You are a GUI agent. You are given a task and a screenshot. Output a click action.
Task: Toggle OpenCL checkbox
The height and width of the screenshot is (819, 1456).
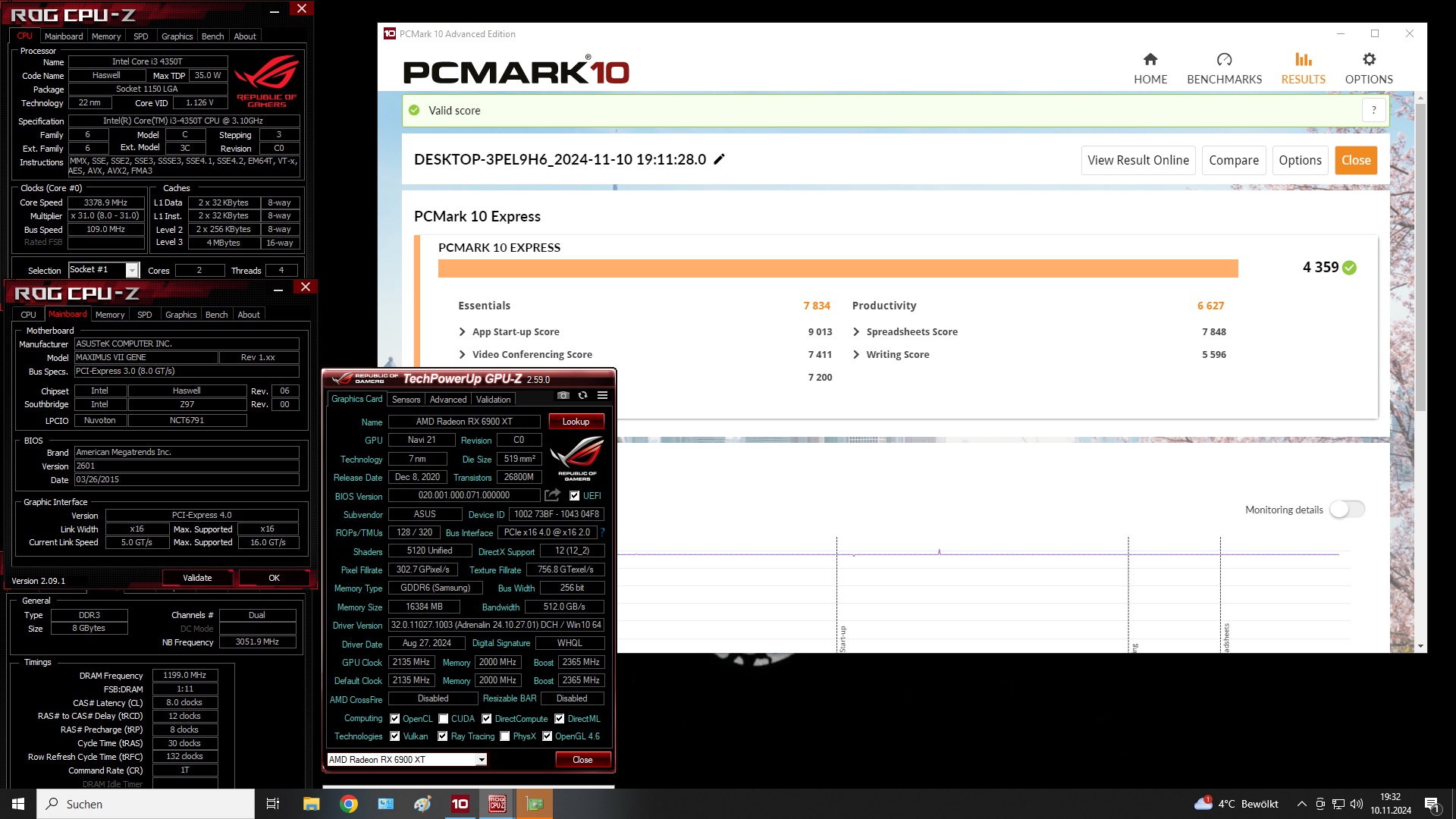click(394, 719)
